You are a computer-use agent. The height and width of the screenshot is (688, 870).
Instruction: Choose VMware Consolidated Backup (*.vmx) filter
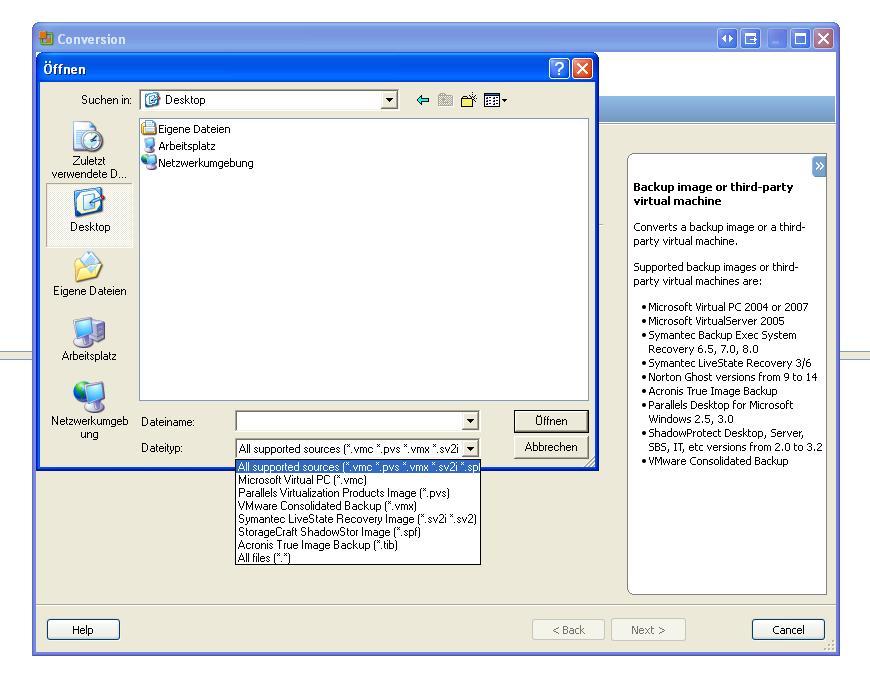pos(358,506)
